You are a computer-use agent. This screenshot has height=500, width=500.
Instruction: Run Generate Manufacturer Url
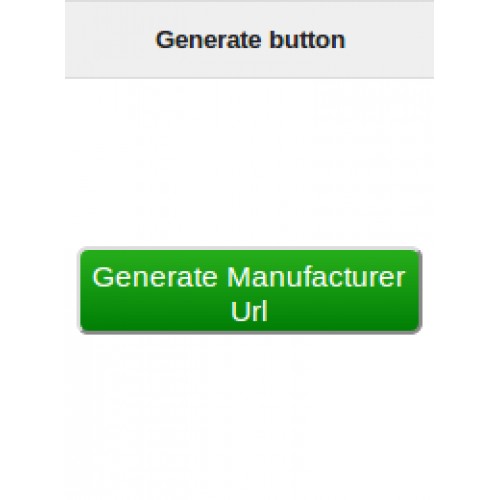pyautogui.click(x=250, y=291)
